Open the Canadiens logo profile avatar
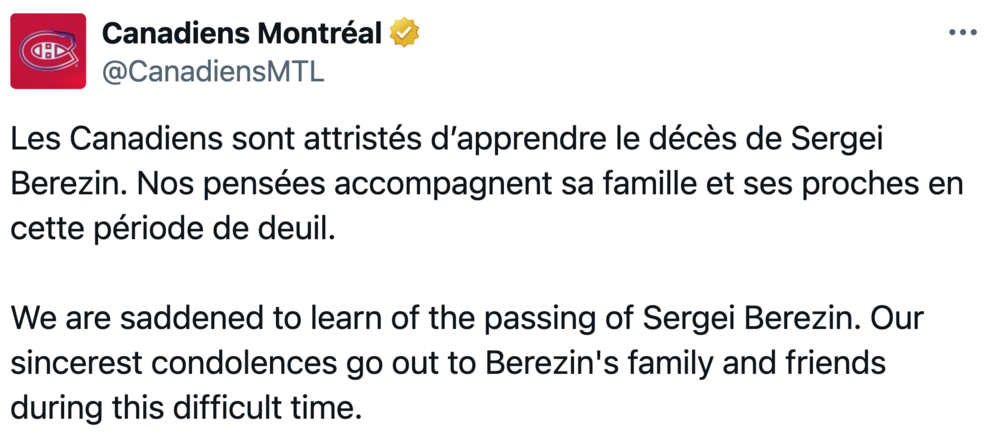Viewport: 1000px width, 436px height. [48, 51]
